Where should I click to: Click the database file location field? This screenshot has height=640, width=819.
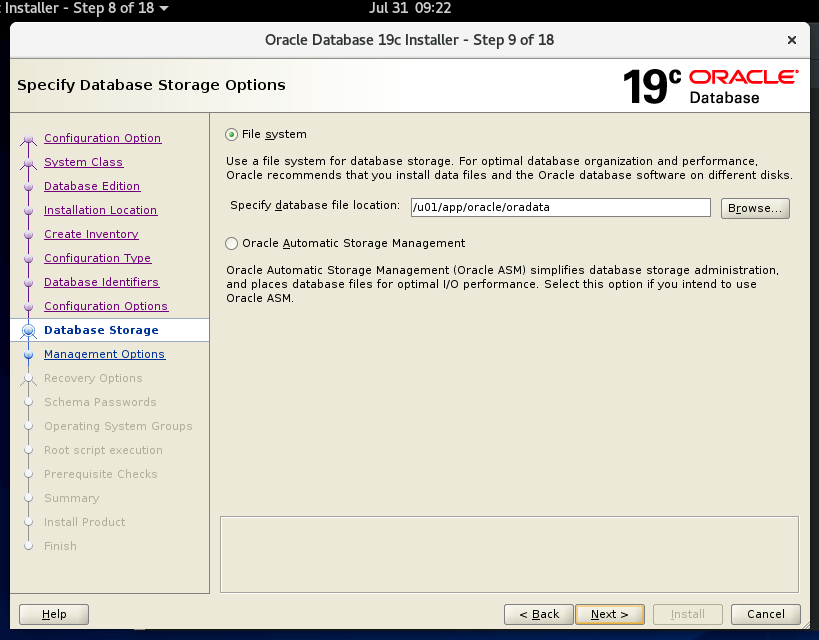[560, 207]
